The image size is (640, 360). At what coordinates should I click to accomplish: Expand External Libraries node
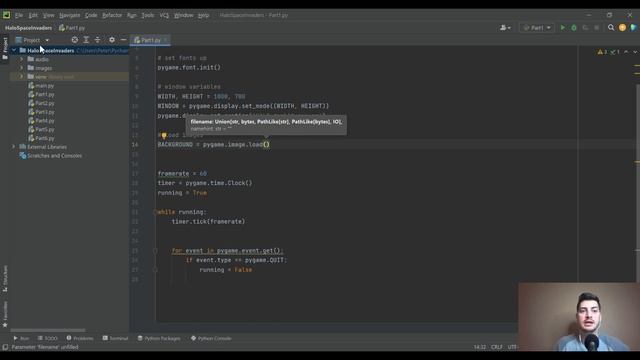tap(14, 147)
